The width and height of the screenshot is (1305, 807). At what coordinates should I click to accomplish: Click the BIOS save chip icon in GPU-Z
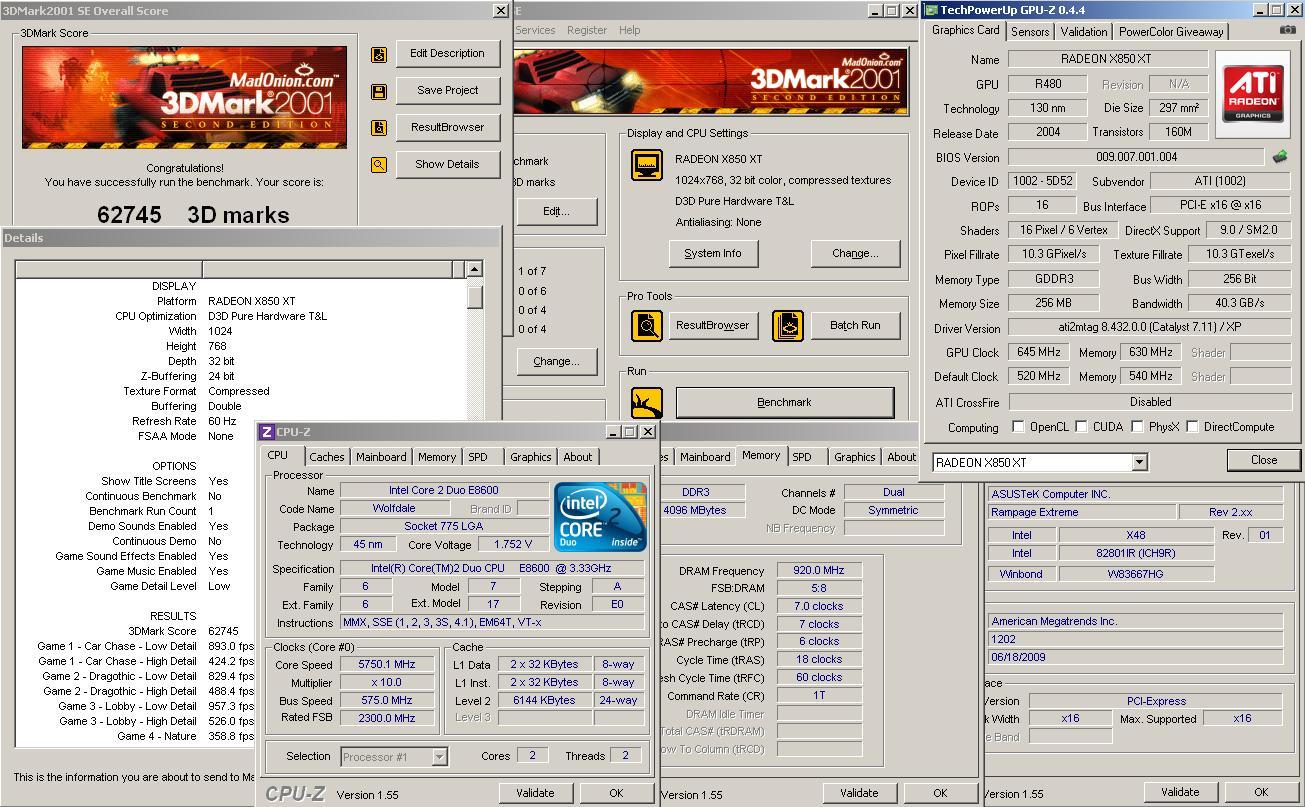pyautogui.click(x=1279, y=157)
